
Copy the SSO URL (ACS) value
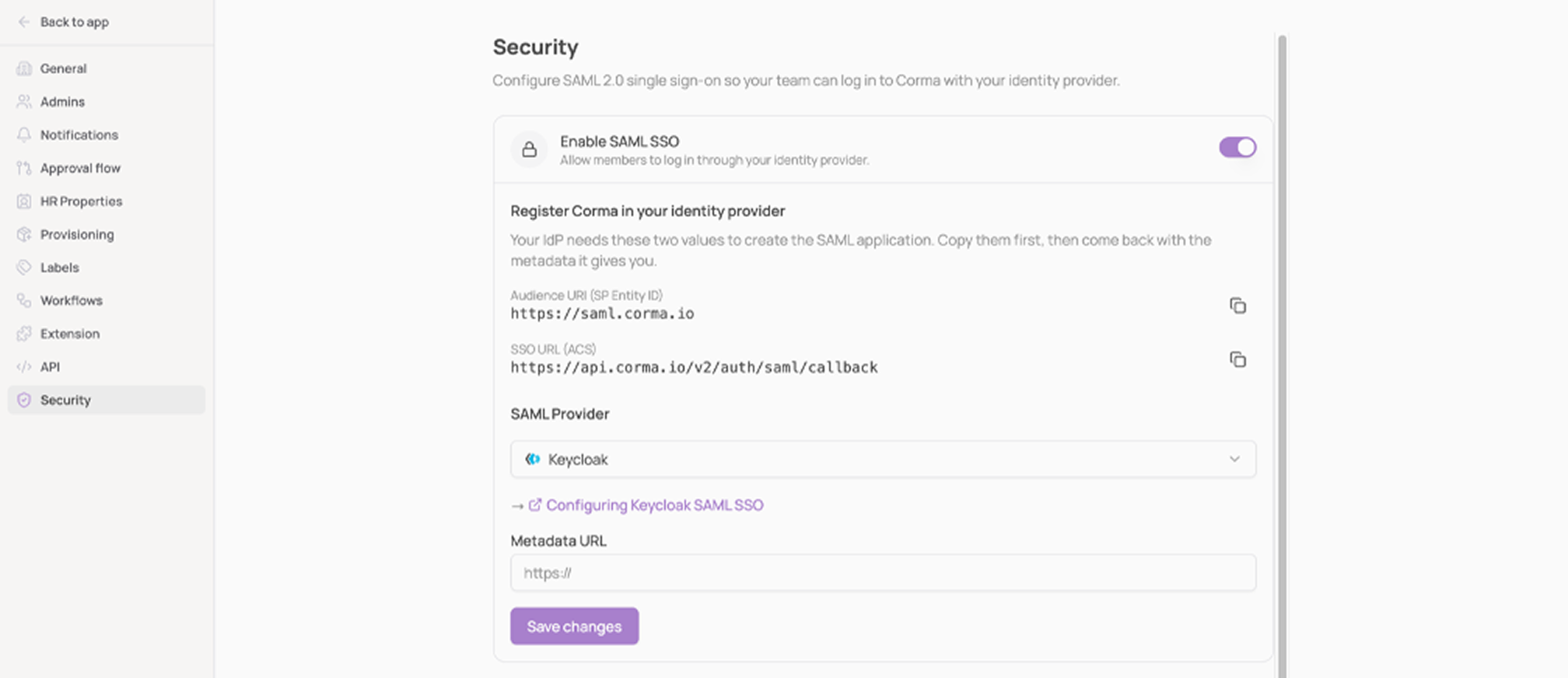click(x=1237, y=359)
